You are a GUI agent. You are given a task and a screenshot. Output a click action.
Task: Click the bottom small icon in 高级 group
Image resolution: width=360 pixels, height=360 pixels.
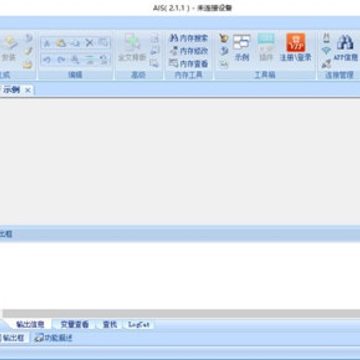pyautogui.click(x=154, y=63)
